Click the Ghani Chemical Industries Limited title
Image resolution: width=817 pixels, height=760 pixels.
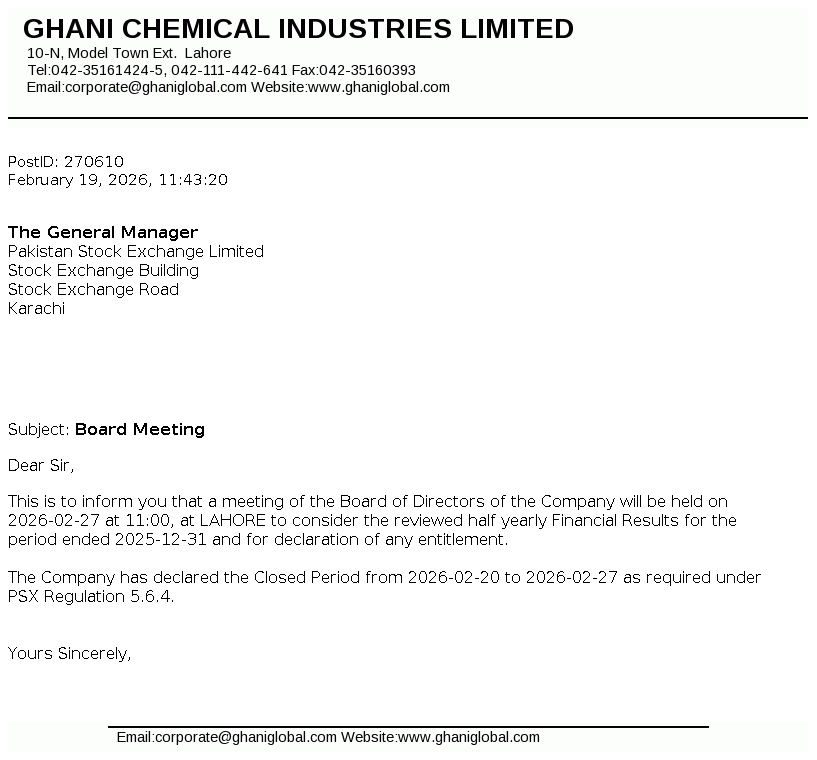click(298, 29)
